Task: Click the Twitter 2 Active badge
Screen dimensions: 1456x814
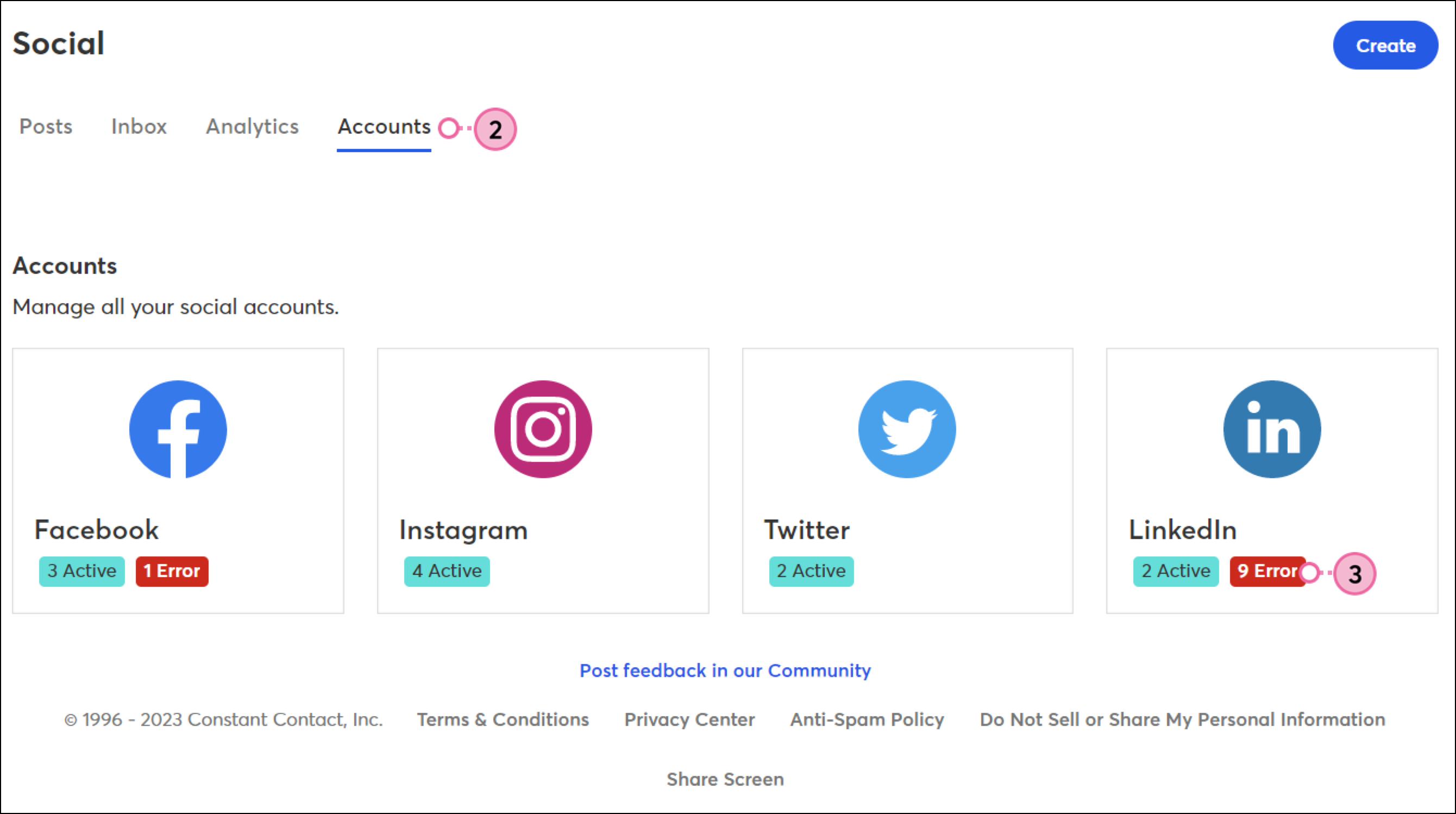Action: [811, 571]
